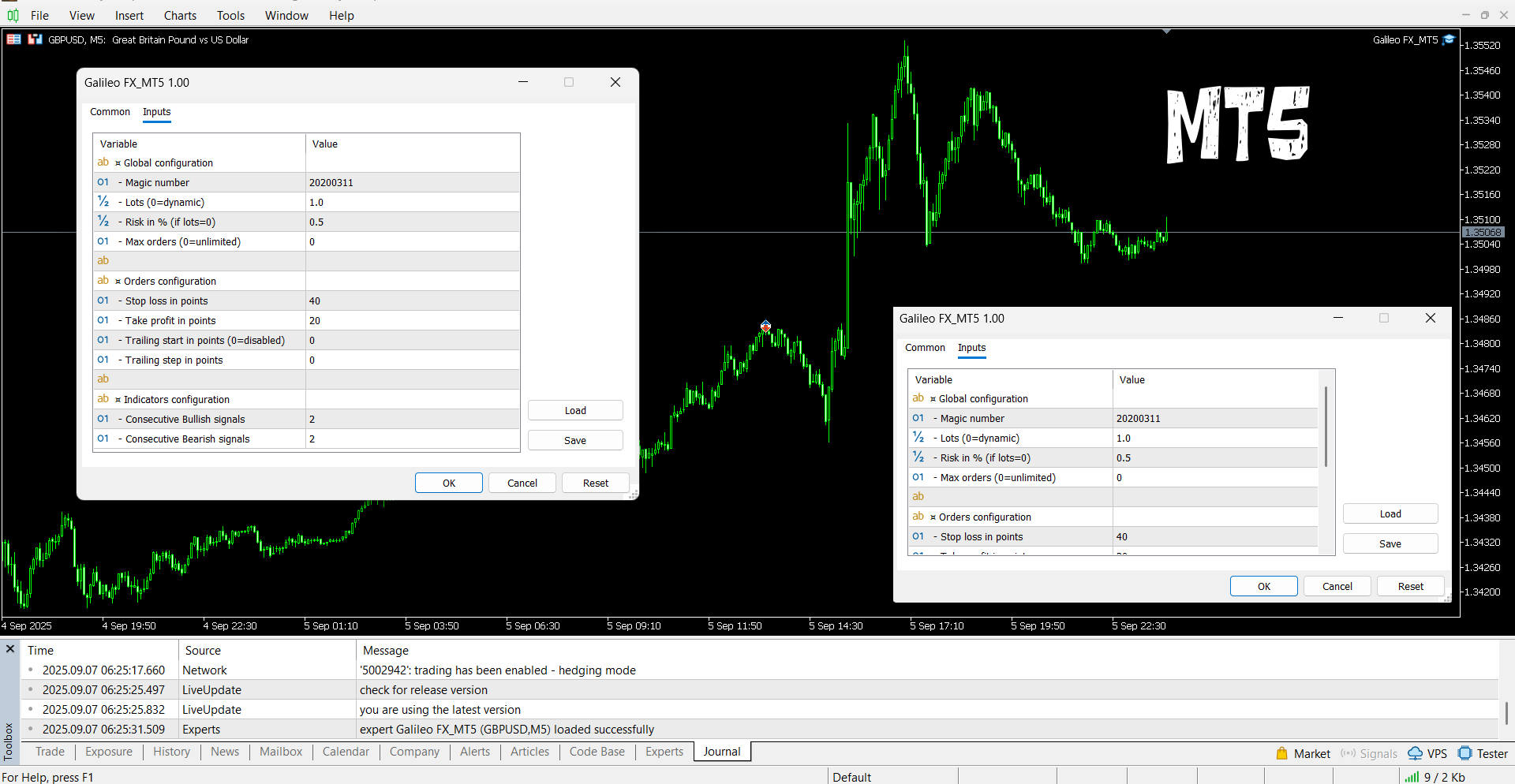Click Max orders row in left dialog
Screen dimensions: 1515x784
pyautogui.click(x=306, y=241)
